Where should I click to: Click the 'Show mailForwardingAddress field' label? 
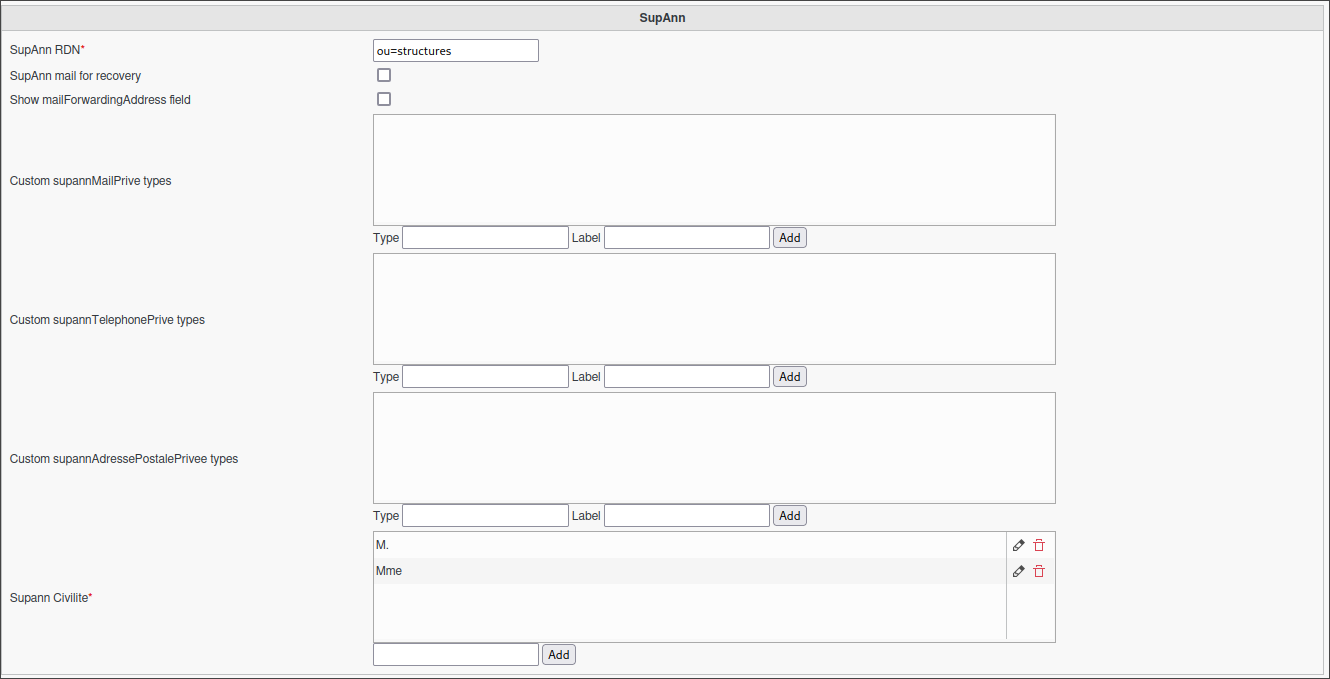point(100,100)
